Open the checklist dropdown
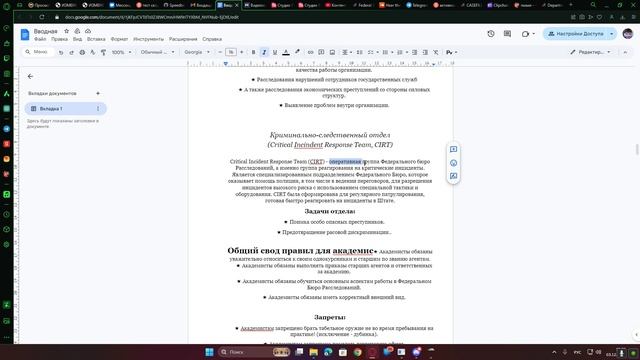This screenshot has width=640, height=360. (373, 52)
